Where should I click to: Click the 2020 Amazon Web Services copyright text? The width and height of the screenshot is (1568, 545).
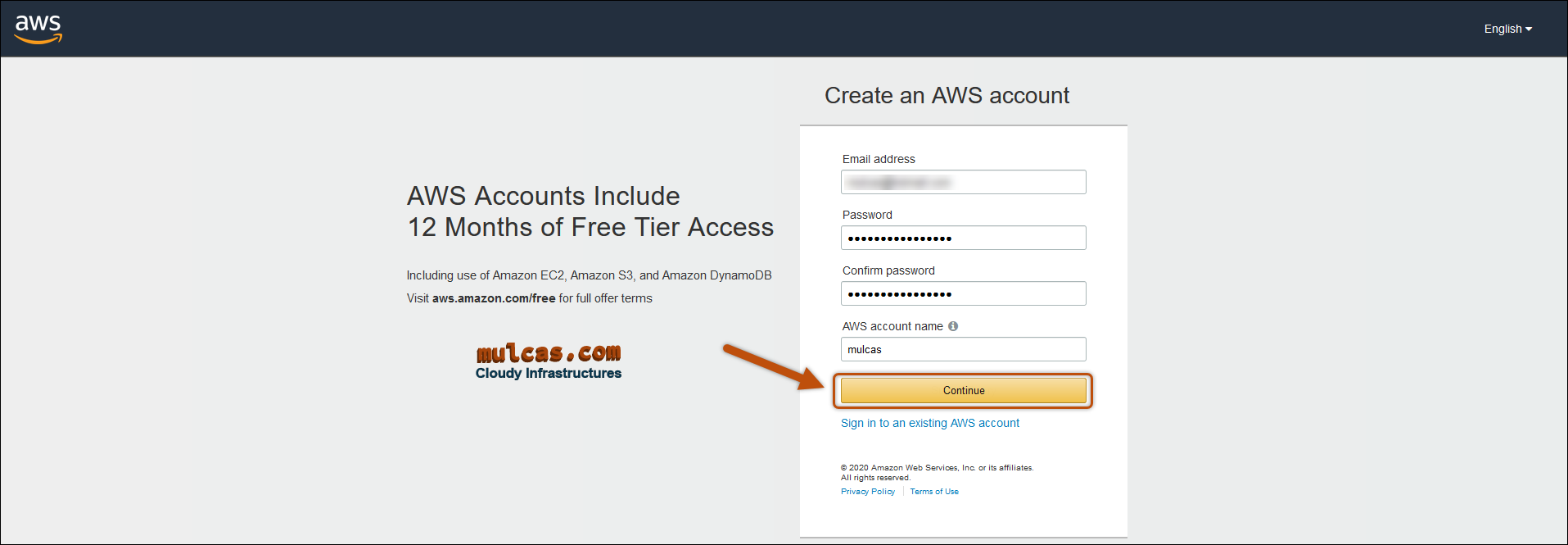click(x=937, y=468)
